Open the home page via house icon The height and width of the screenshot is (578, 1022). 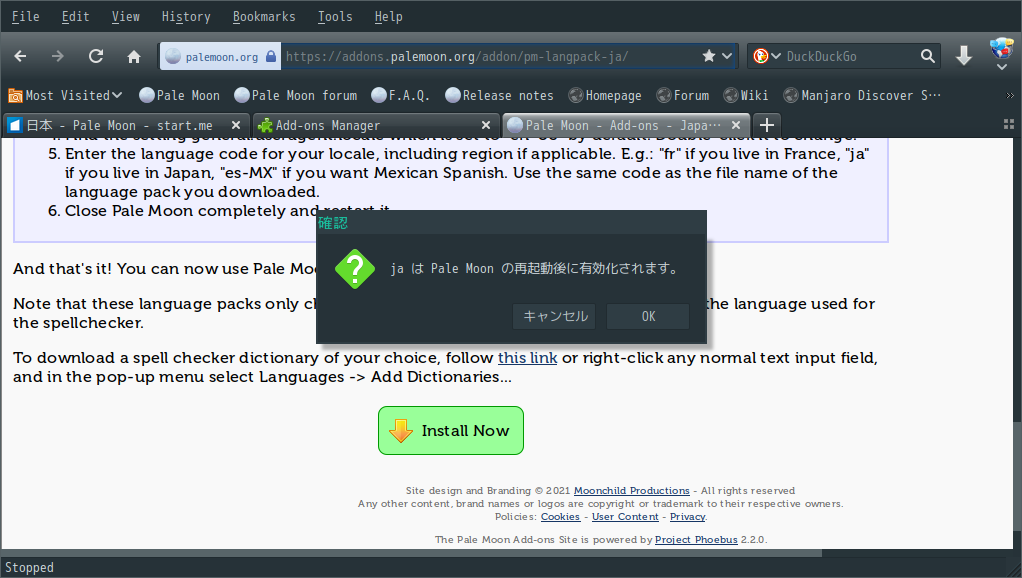coord(134,57)
